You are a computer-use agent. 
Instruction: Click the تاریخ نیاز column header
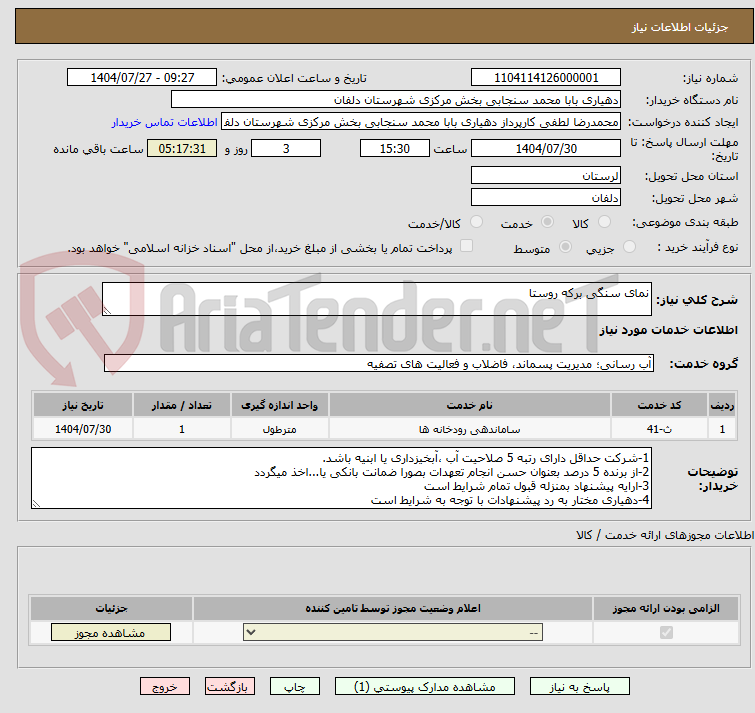coord(83,405)
